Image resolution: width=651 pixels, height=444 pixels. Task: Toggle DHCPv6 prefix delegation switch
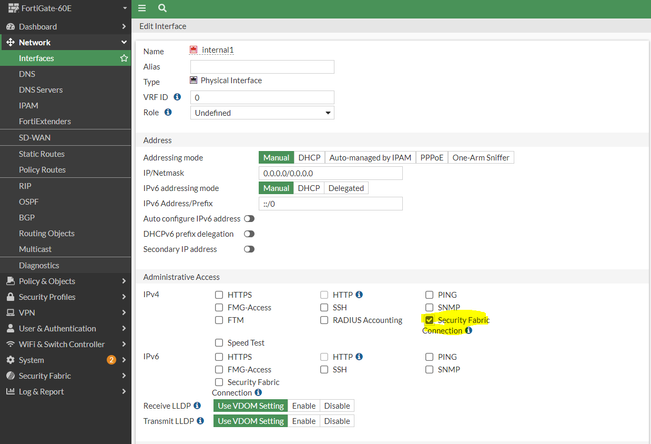(x=249, y=234)
